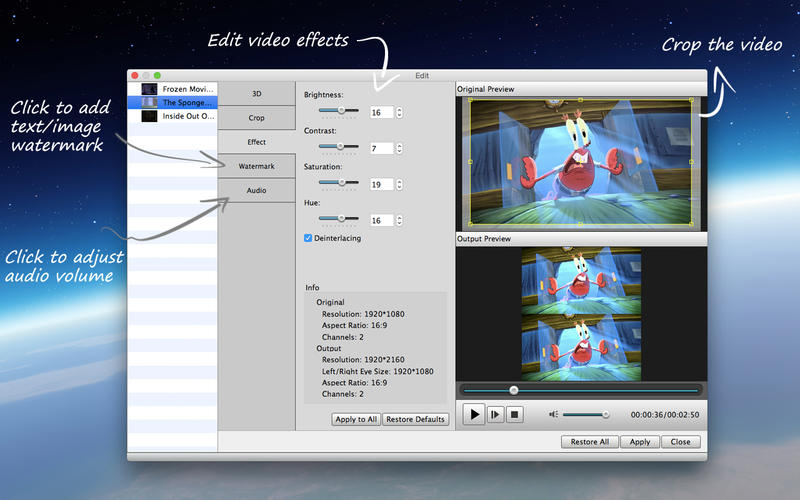Click the Hue value field showing 16

[x=382, y=220]
